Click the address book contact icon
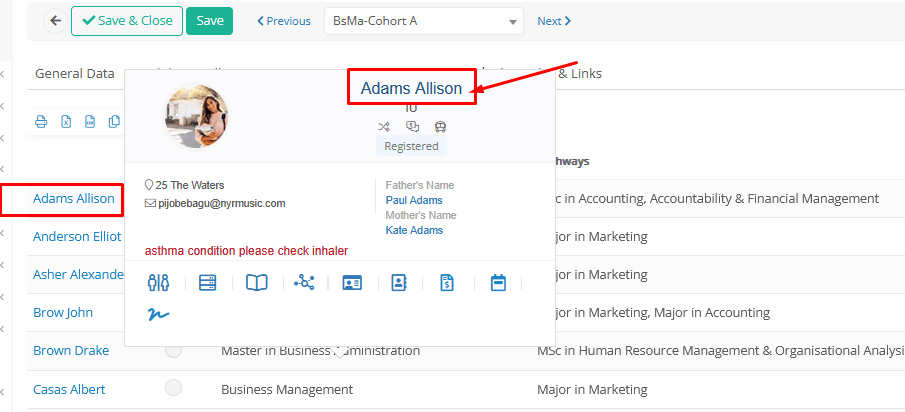Image resolution: width=905 pixels, height=412 pixels. [399, 283]
